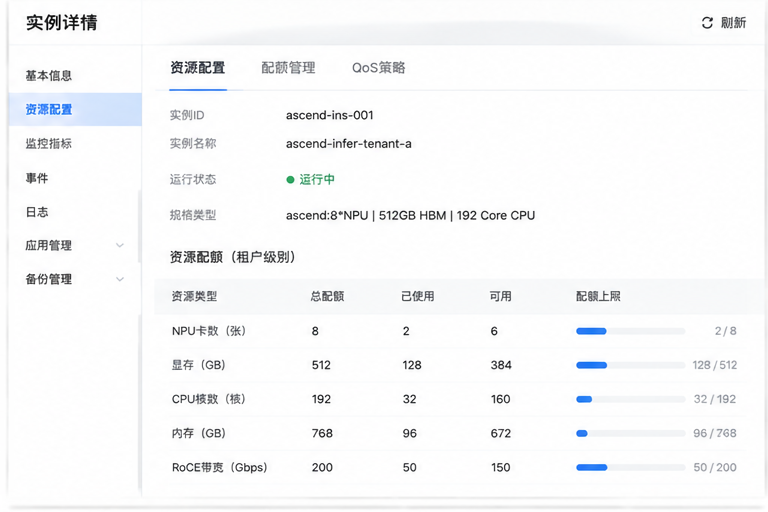768x512 pixels.
Task: Click the 内存 quota progress bar
Action: tap(630, 433)
